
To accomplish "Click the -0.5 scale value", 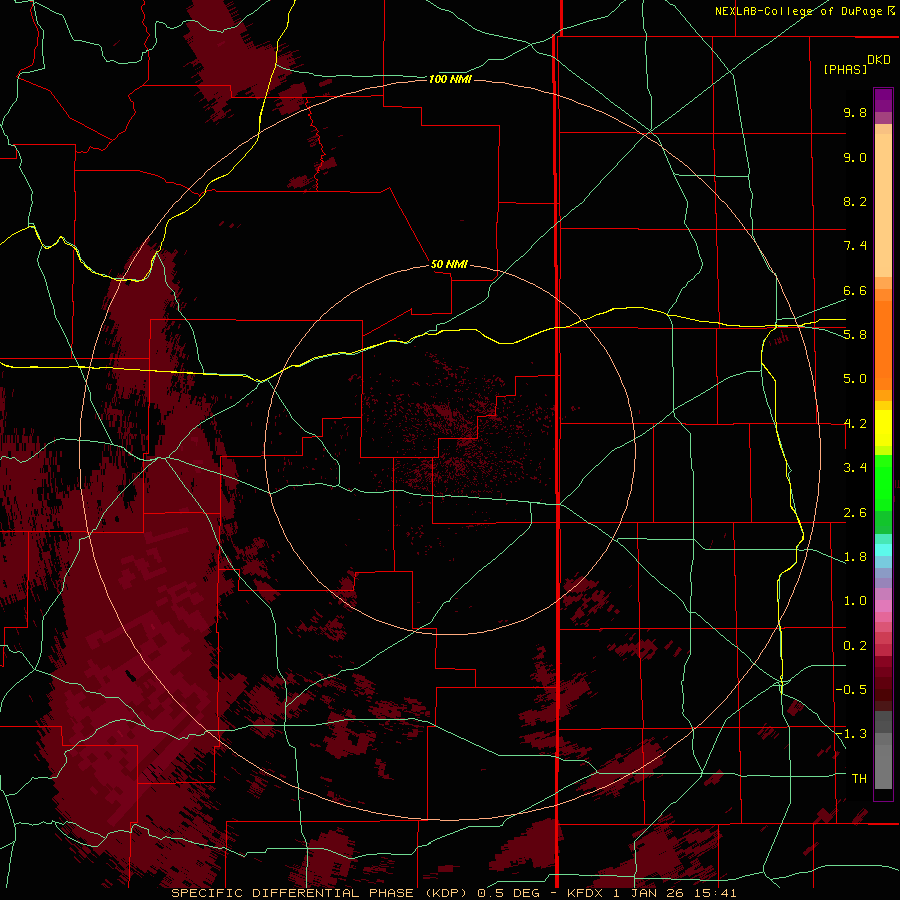I will [x=852, y=690].
